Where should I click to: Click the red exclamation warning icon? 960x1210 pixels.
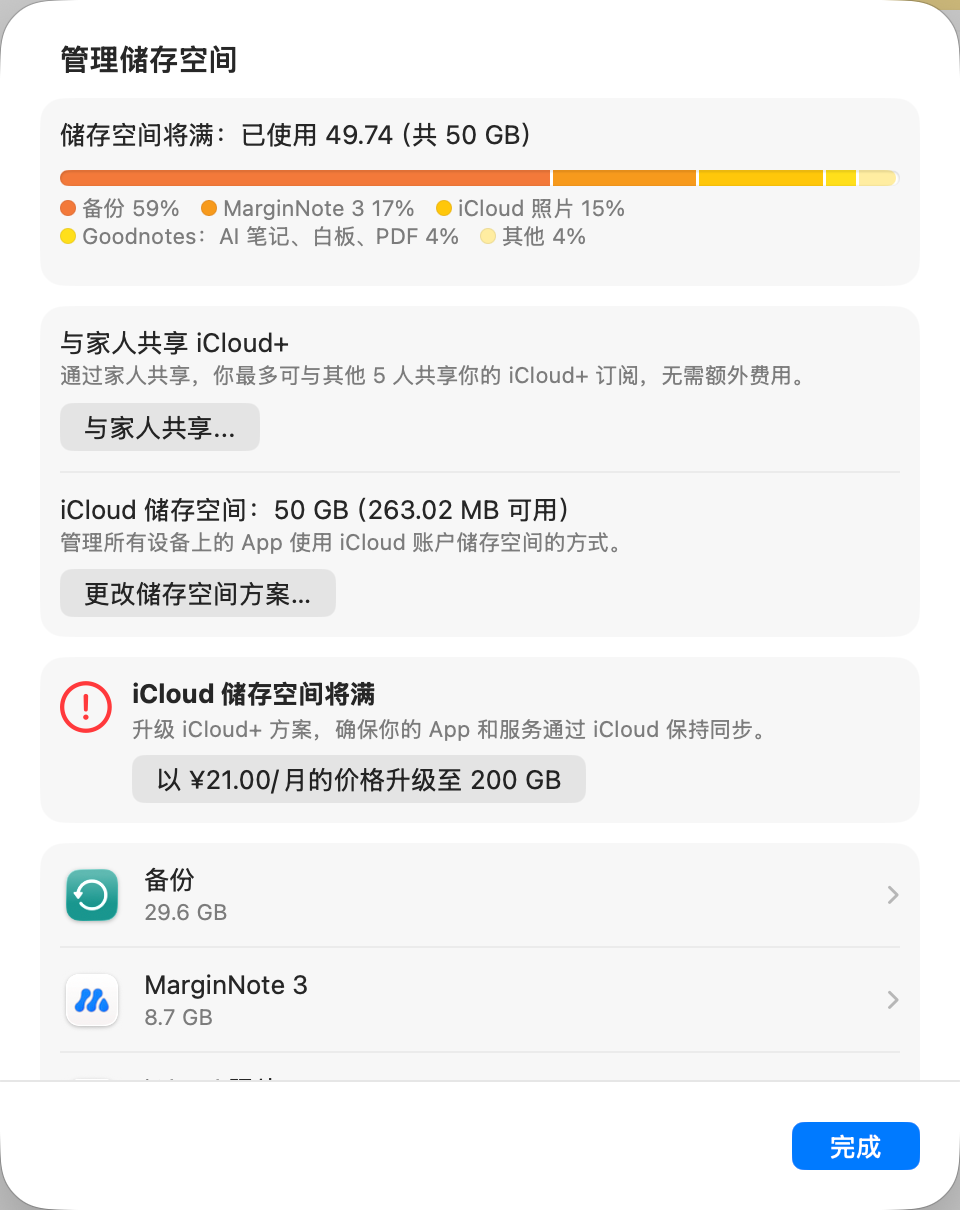[87, 707]
